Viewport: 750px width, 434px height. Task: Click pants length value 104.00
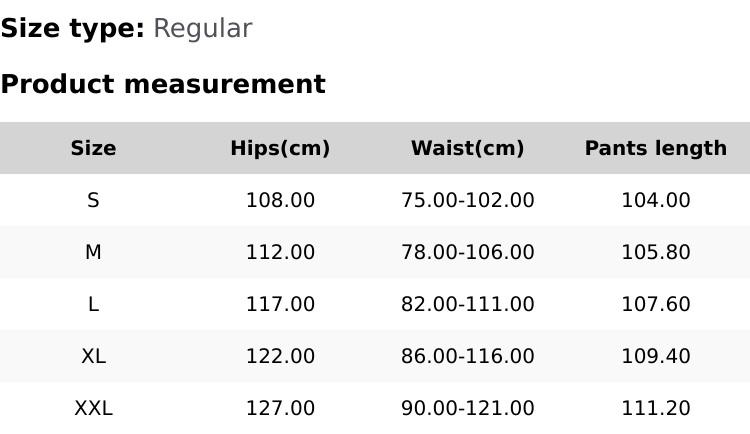pyautogui.click(x=655, y=200)
